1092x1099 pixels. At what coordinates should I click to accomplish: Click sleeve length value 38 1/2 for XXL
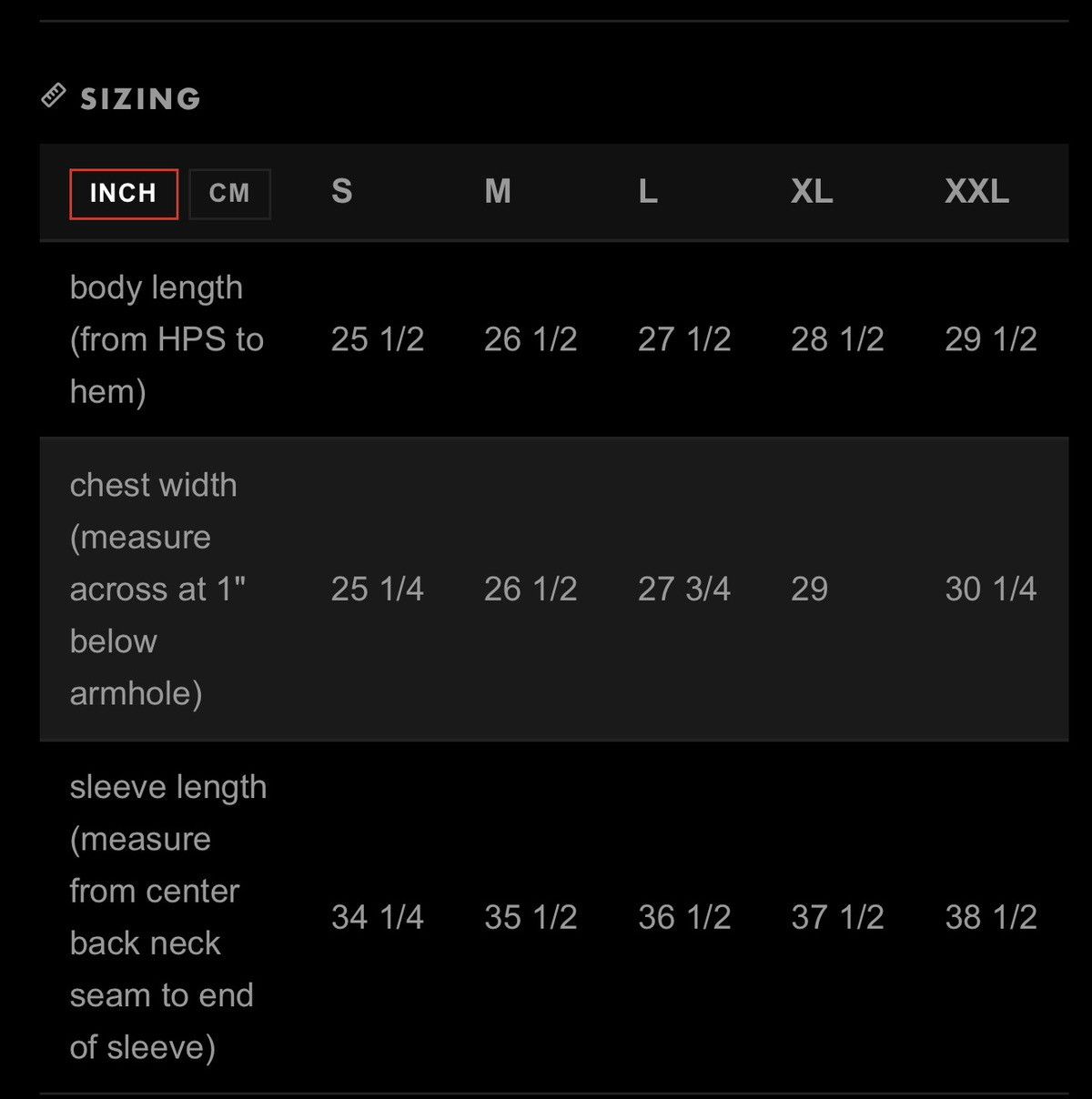point(991,917)
